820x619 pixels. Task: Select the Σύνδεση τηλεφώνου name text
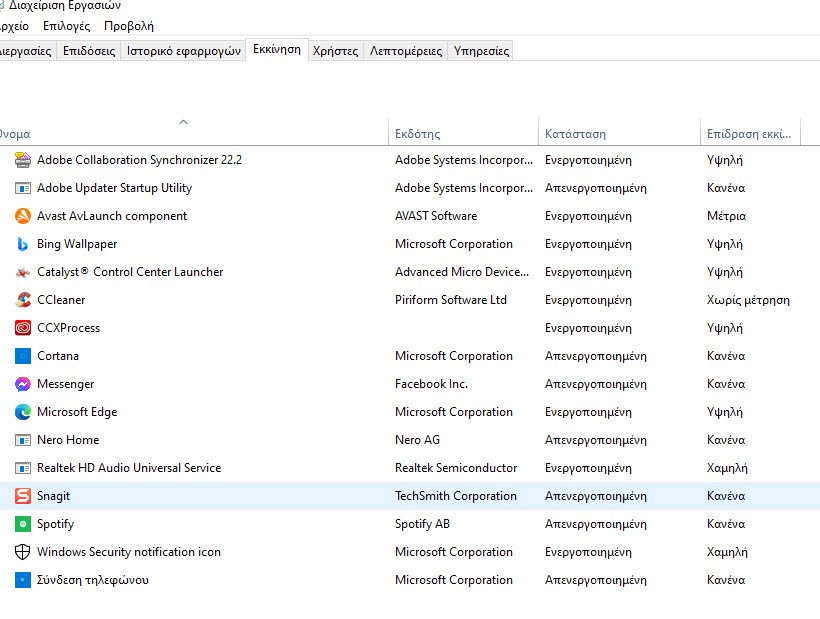93,580
